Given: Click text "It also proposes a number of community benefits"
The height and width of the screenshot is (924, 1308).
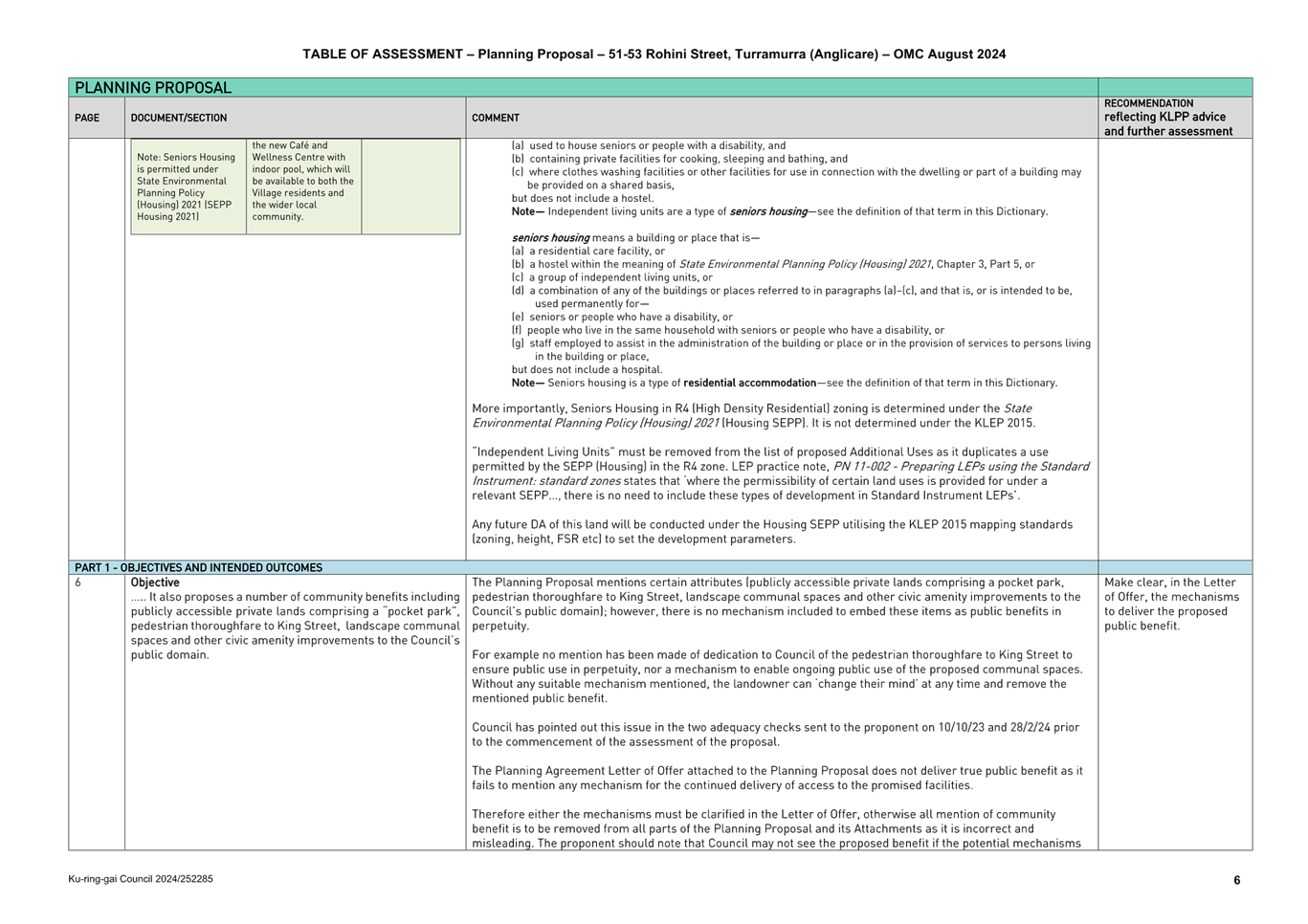Looking at the screenshot, I should tap(295, 626).
